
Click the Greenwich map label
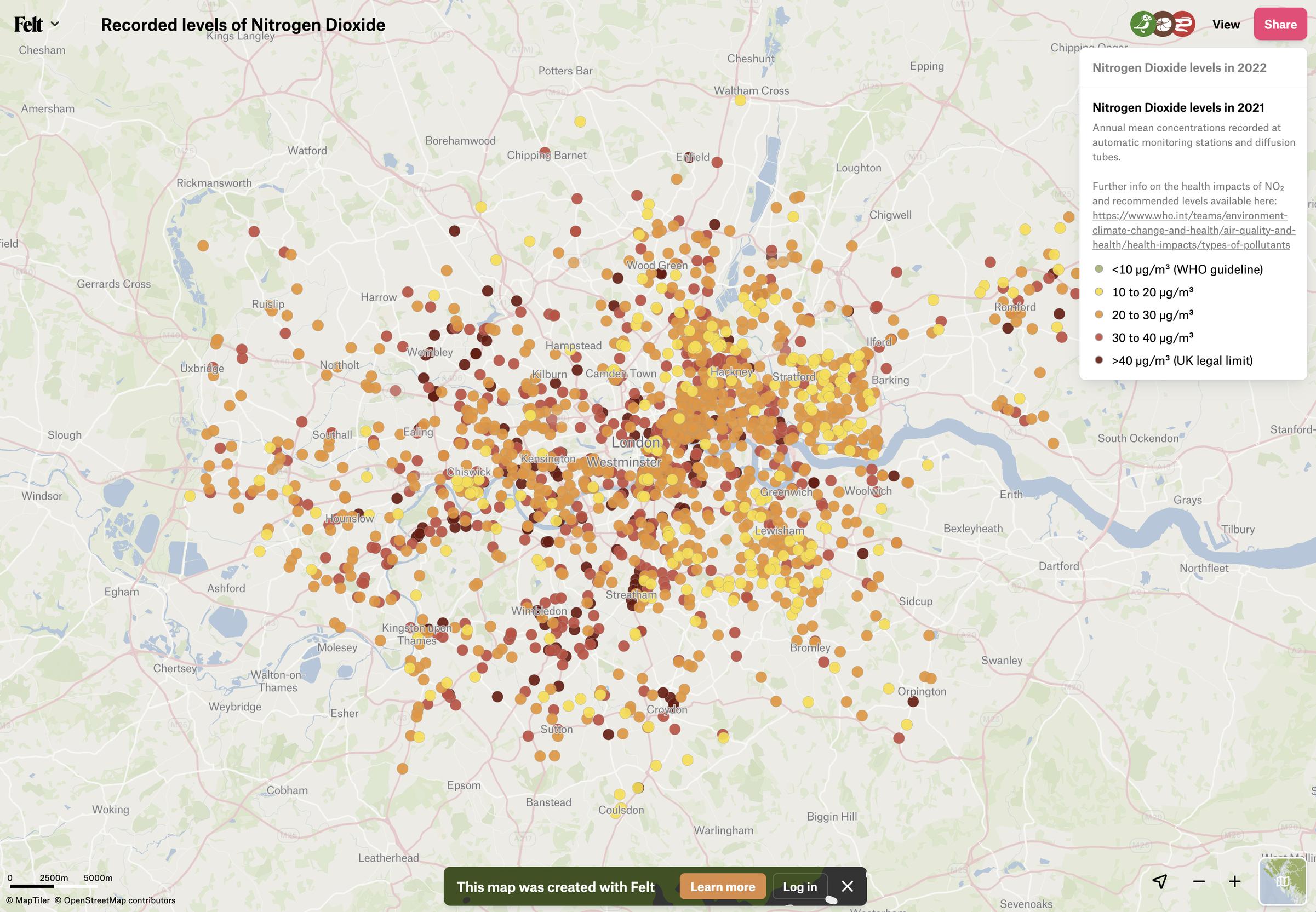pyautogui.click(x=786, y=492)
